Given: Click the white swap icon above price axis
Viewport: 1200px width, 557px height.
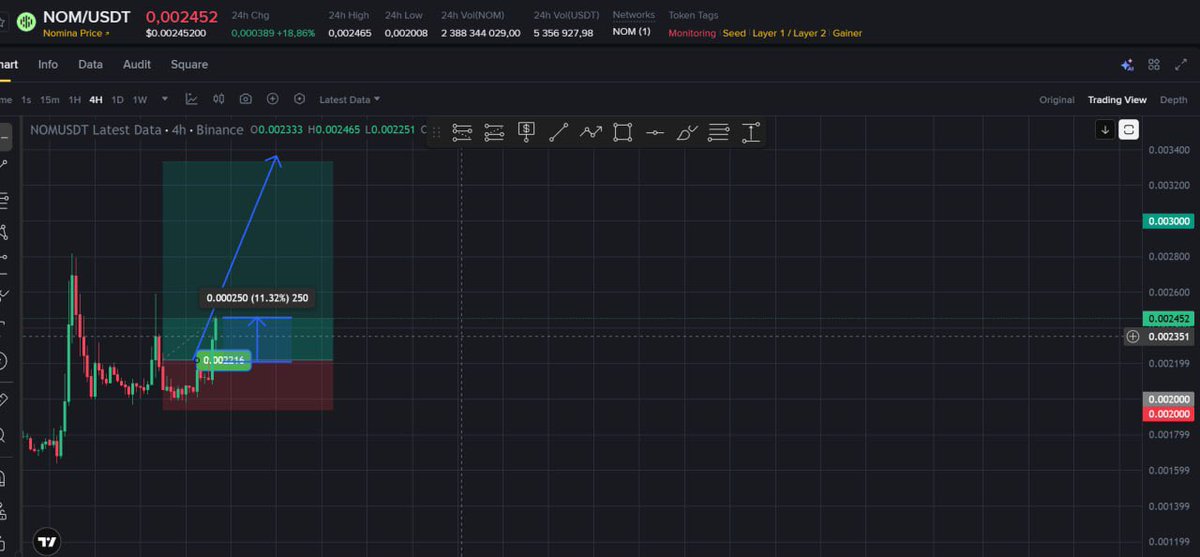Looking at the screenshot, I should click(1128, 129).
